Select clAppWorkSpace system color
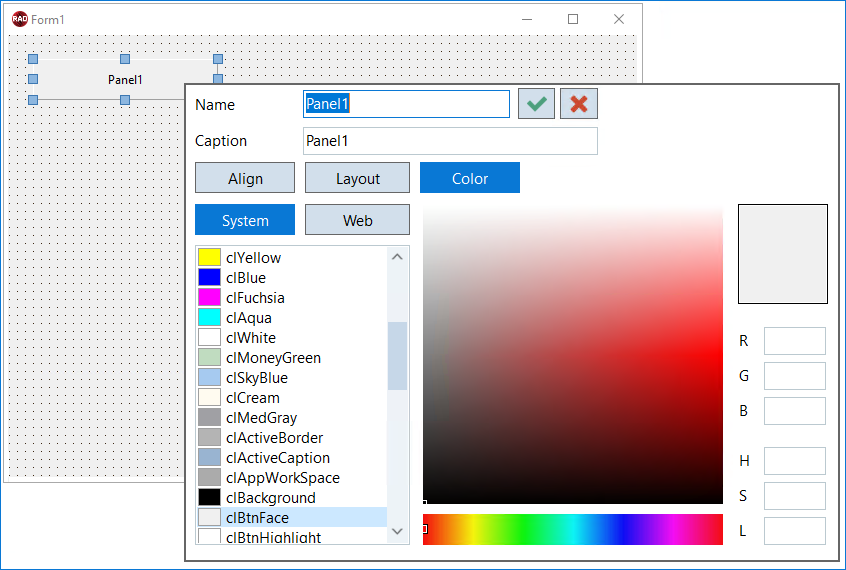The width and height of the screenshot is (846, 570). click(292, 477)
